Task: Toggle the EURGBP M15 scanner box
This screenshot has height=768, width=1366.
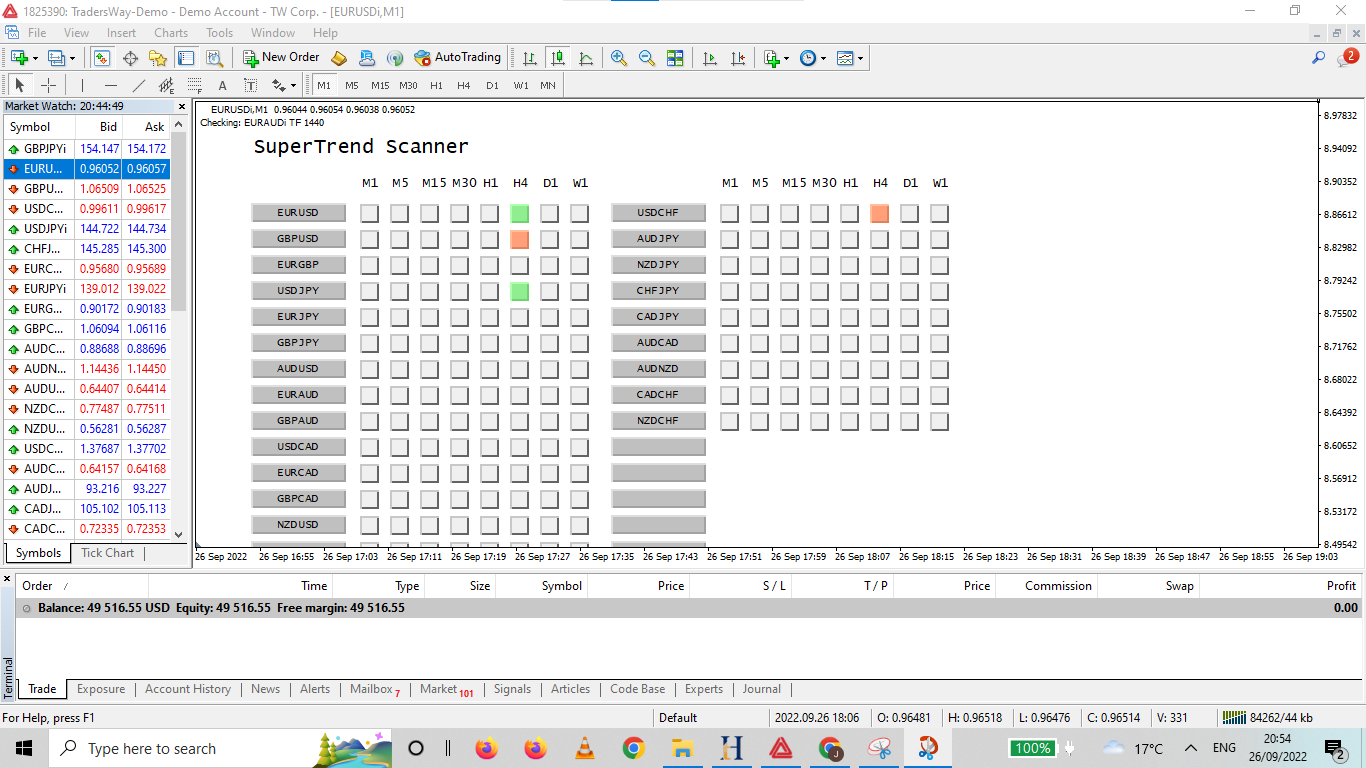Action: (x=430, y=265)
